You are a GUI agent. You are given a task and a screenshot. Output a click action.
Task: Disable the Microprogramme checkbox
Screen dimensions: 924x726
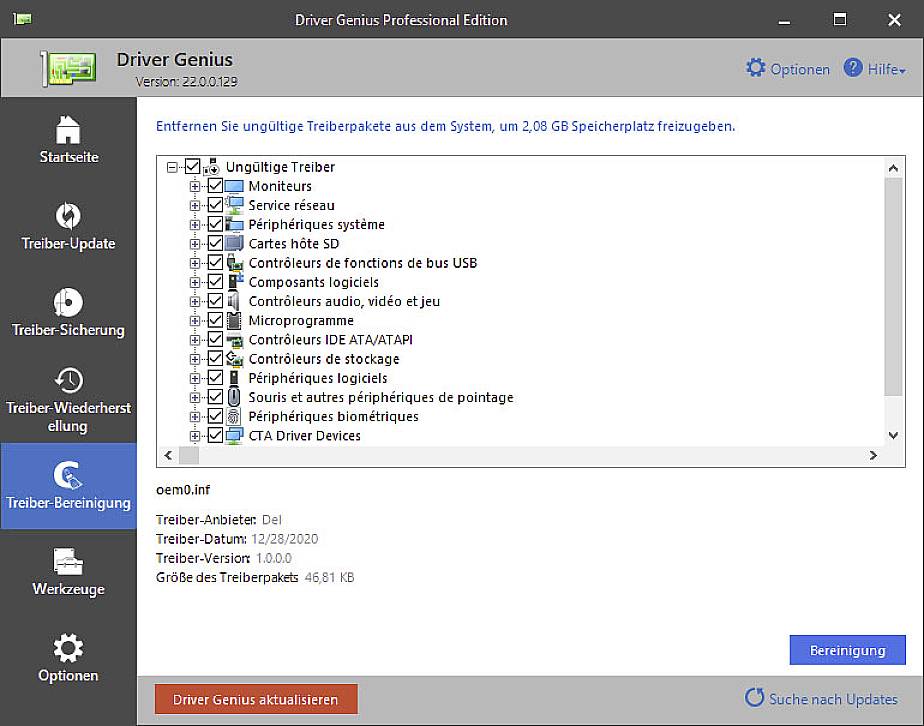[x=216, y=320]
